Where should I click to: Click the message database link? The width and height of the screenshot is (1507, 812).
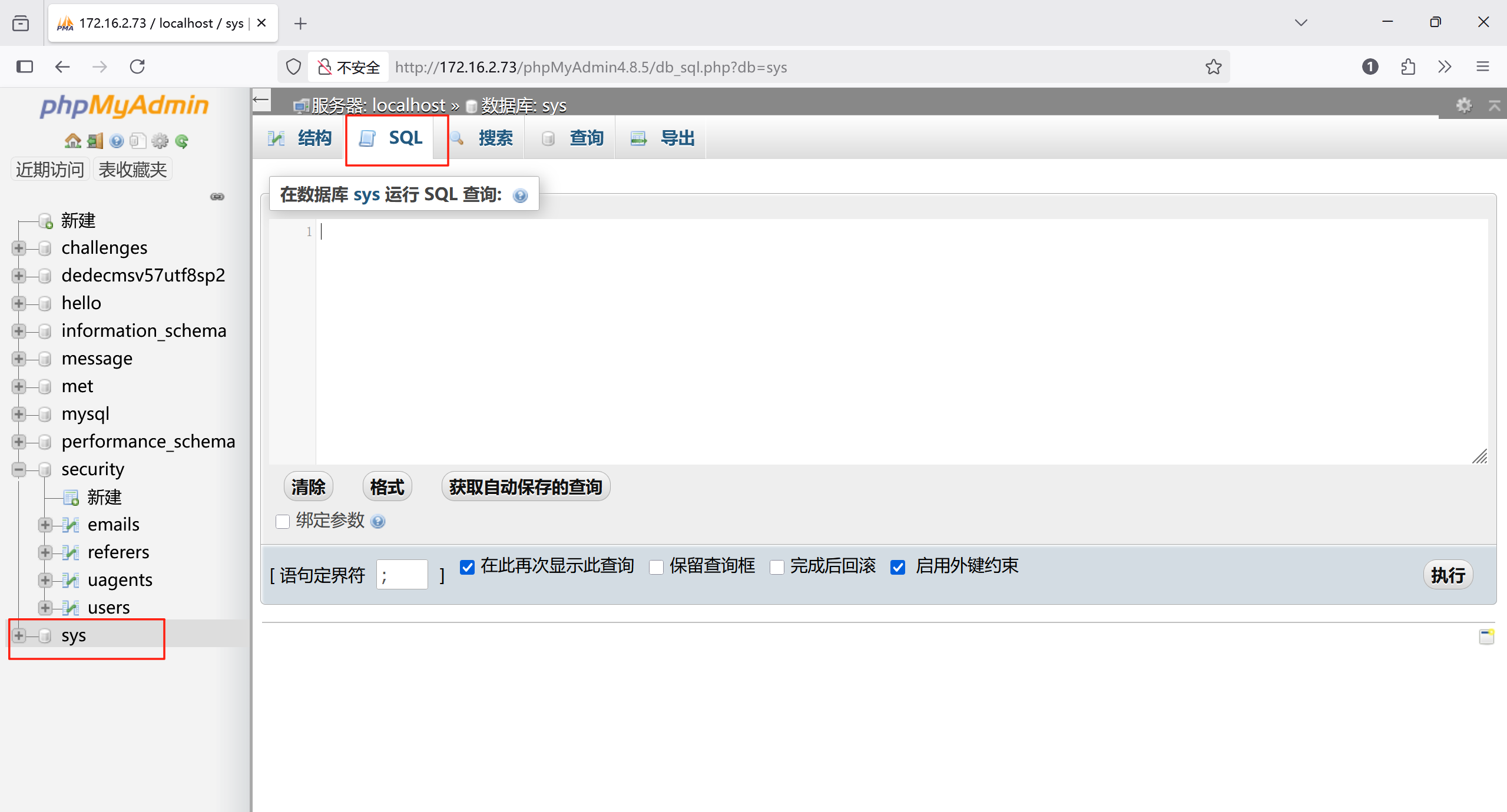(x=97, y=359)
